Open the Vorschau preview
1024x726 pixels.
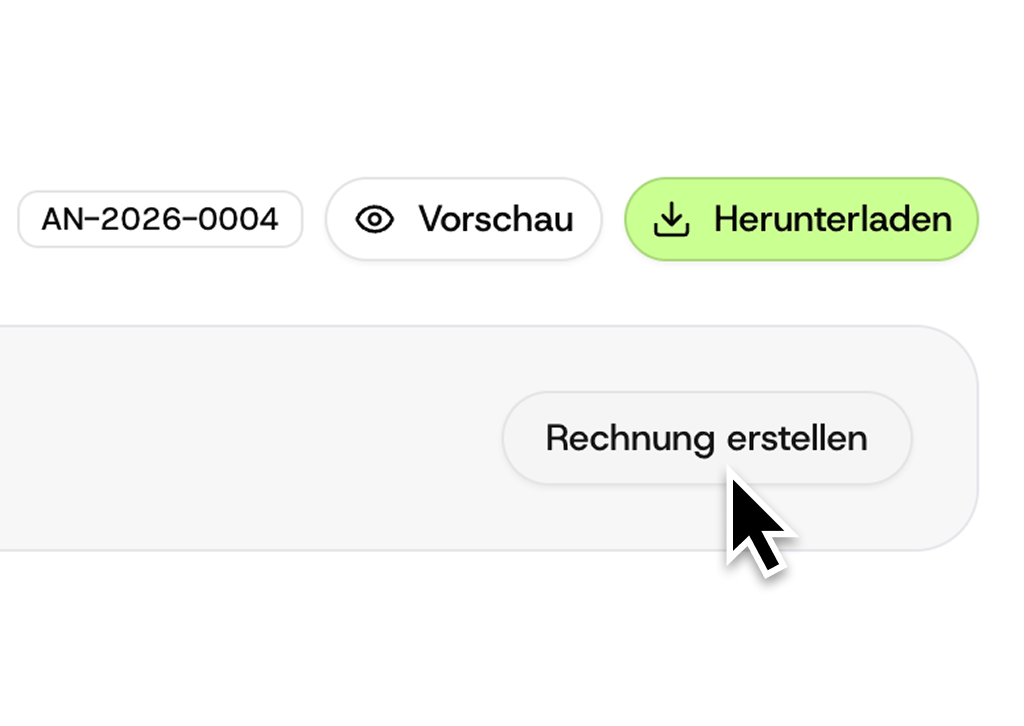click(x=463, y=220)
